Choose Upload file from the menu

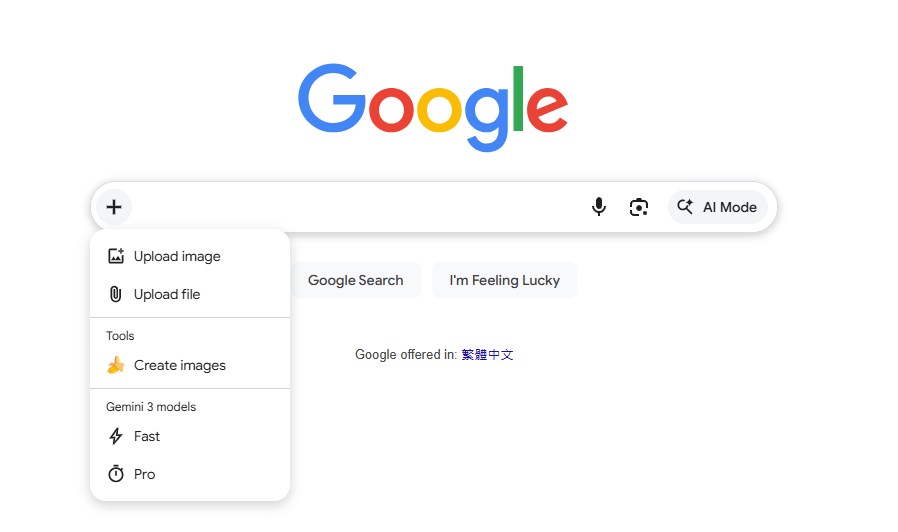tap(190, 294)
